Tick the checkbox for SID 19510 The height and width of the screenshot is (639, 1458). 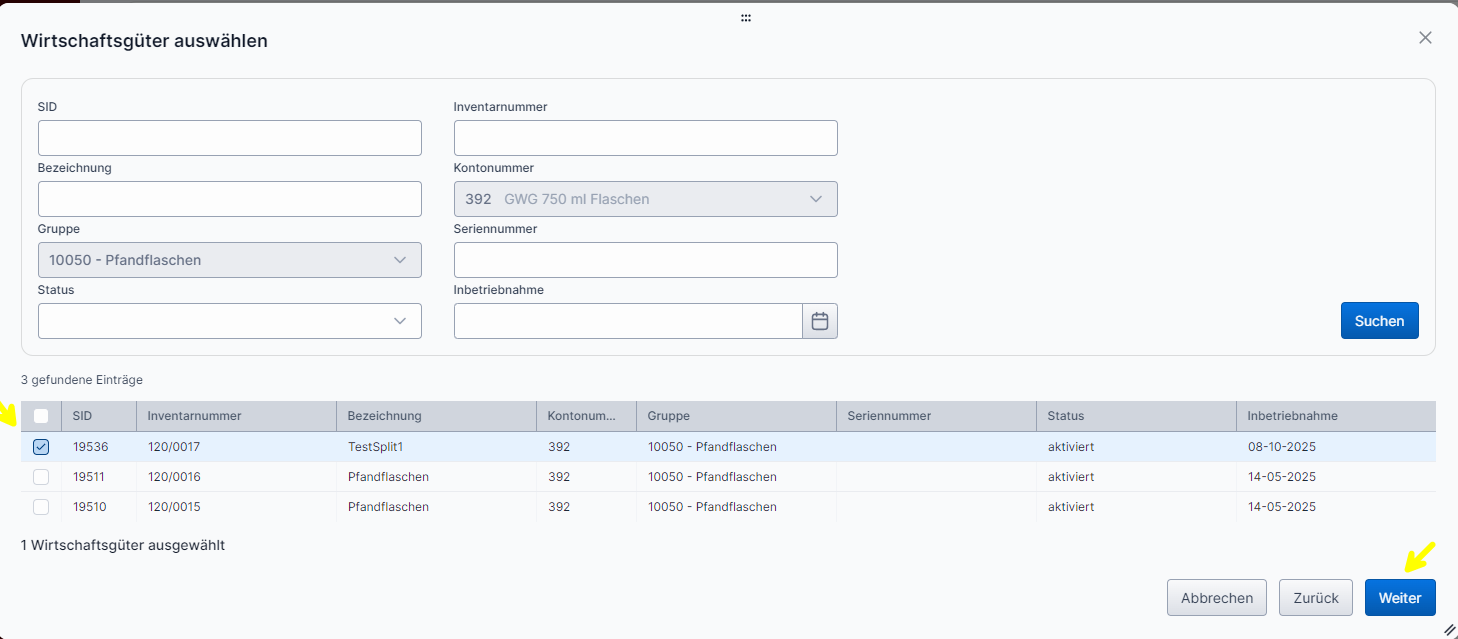point(41,507)
